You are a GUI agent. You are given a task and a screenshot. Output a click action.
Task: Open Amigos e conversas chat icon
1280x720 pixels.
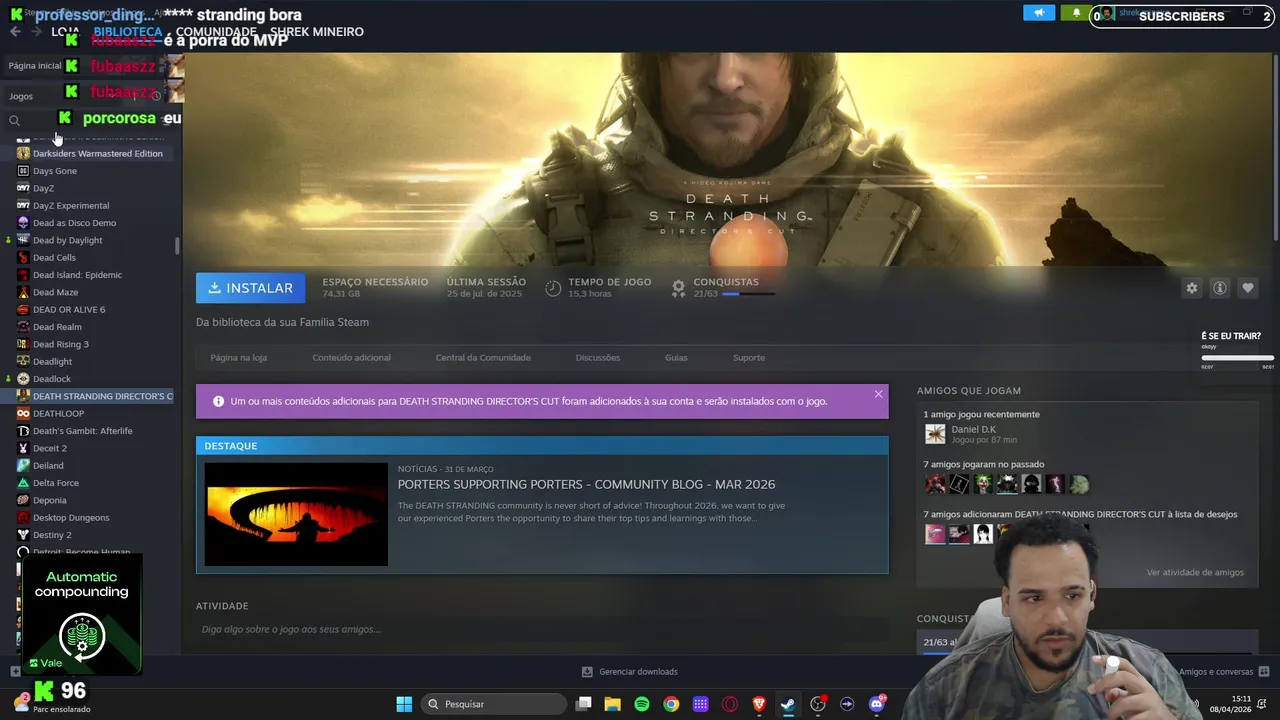(1264, 672)
